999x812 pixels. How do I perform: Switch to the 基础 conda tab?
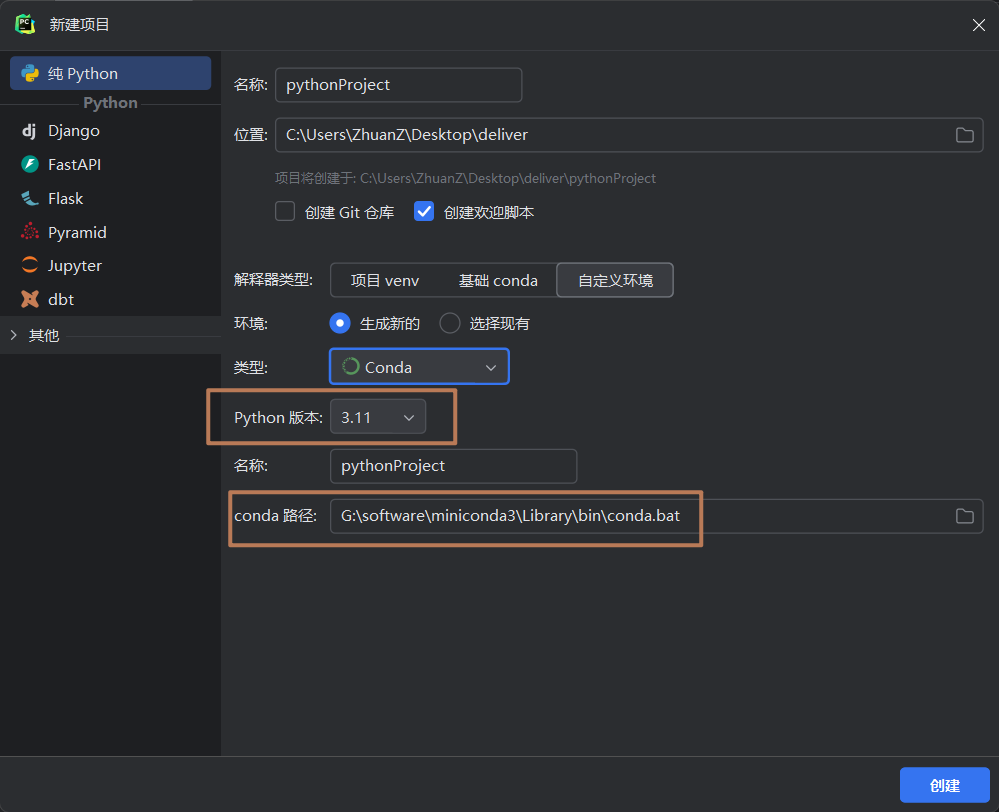click(498, 280)
